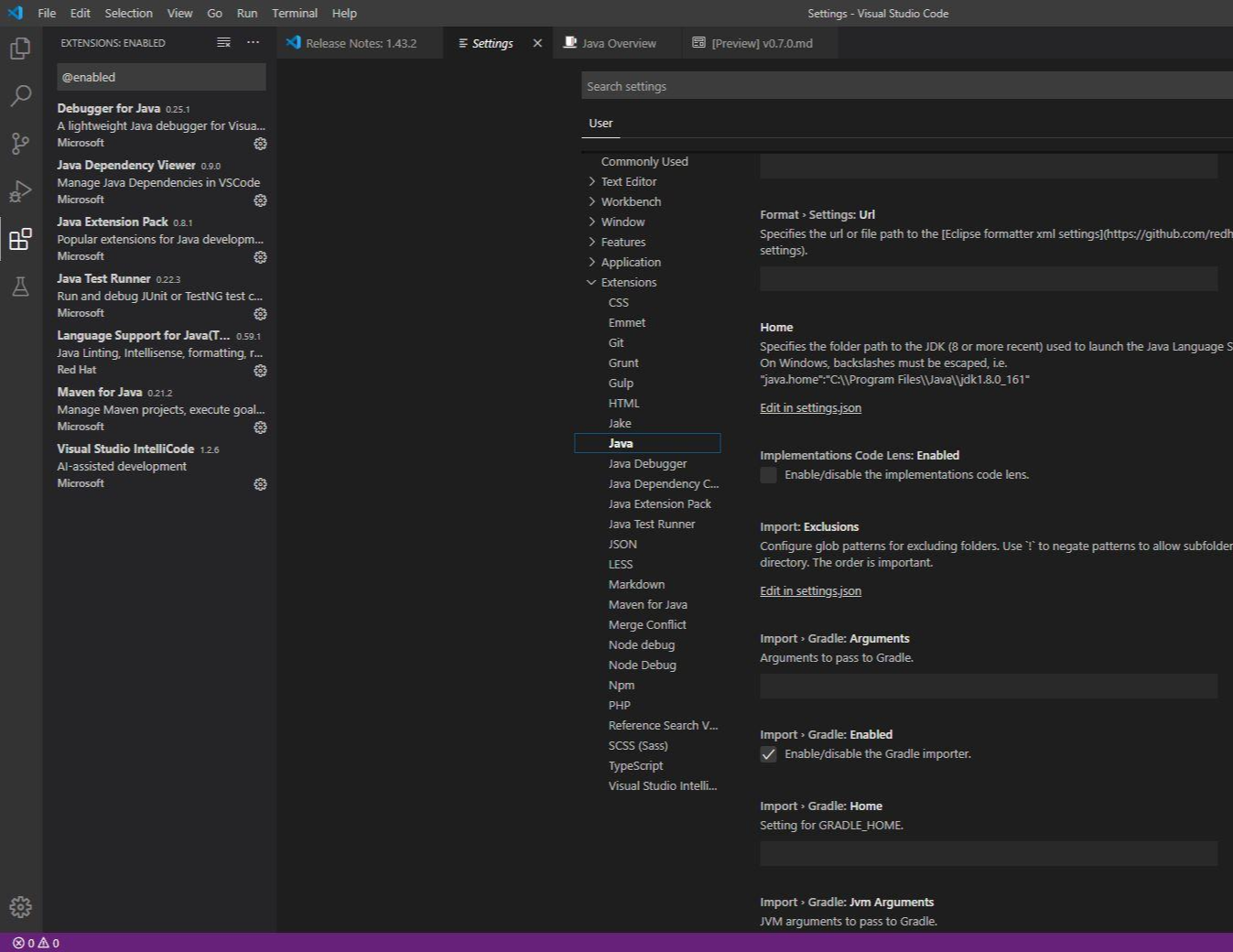Select TypeScript settings category
Image resolution: width=1233 pixels, height=952 pixels.
point(635,765)
